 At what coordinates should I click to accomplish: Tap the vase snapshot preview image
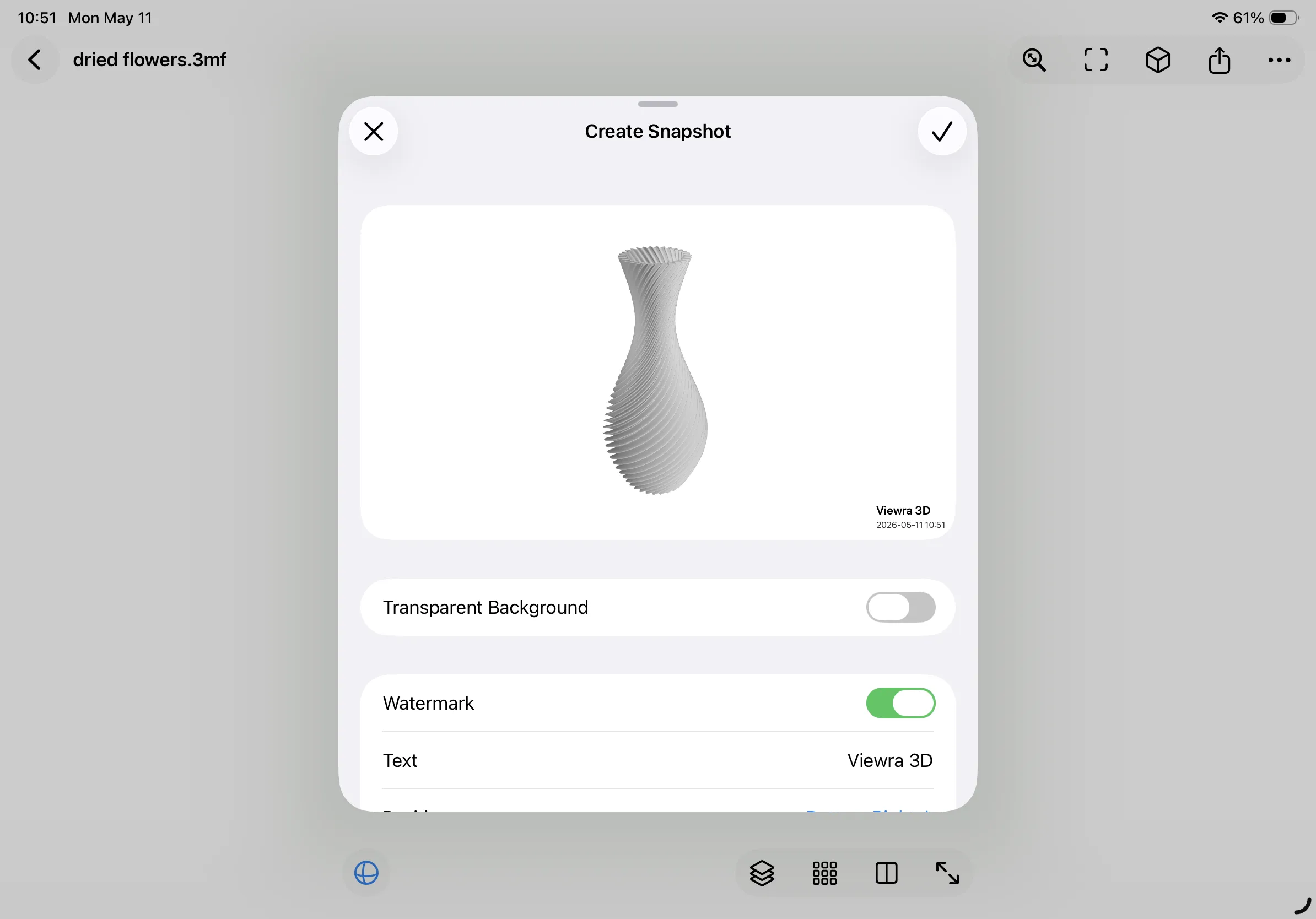click(x=657, y=372)
